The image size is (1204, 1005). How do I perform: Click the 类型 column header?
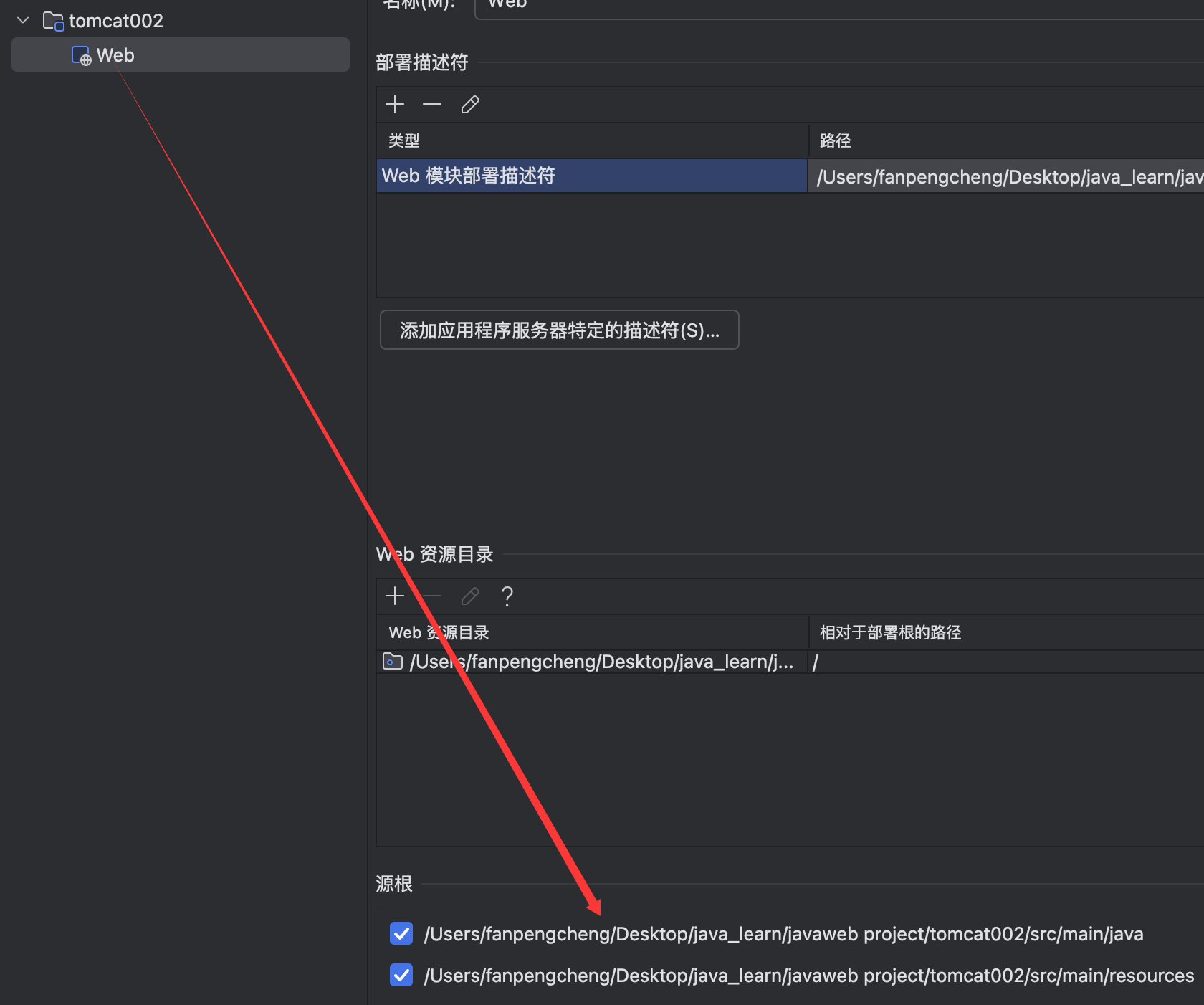tap(404, 140)
